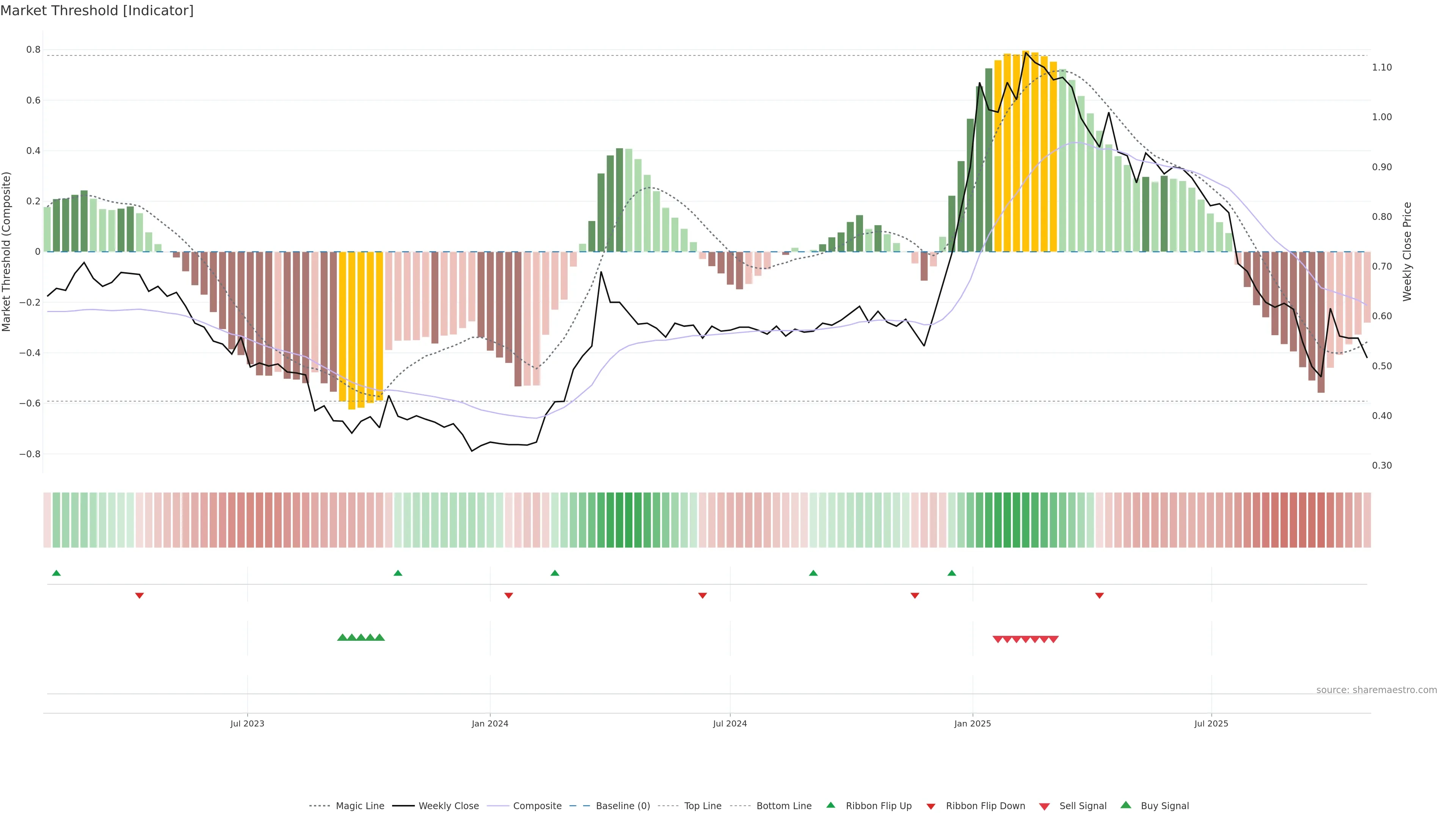The width and height of the screenshot is (1456, 819).
Task: Hide the Top Line legend series
Action: point(703,806)
